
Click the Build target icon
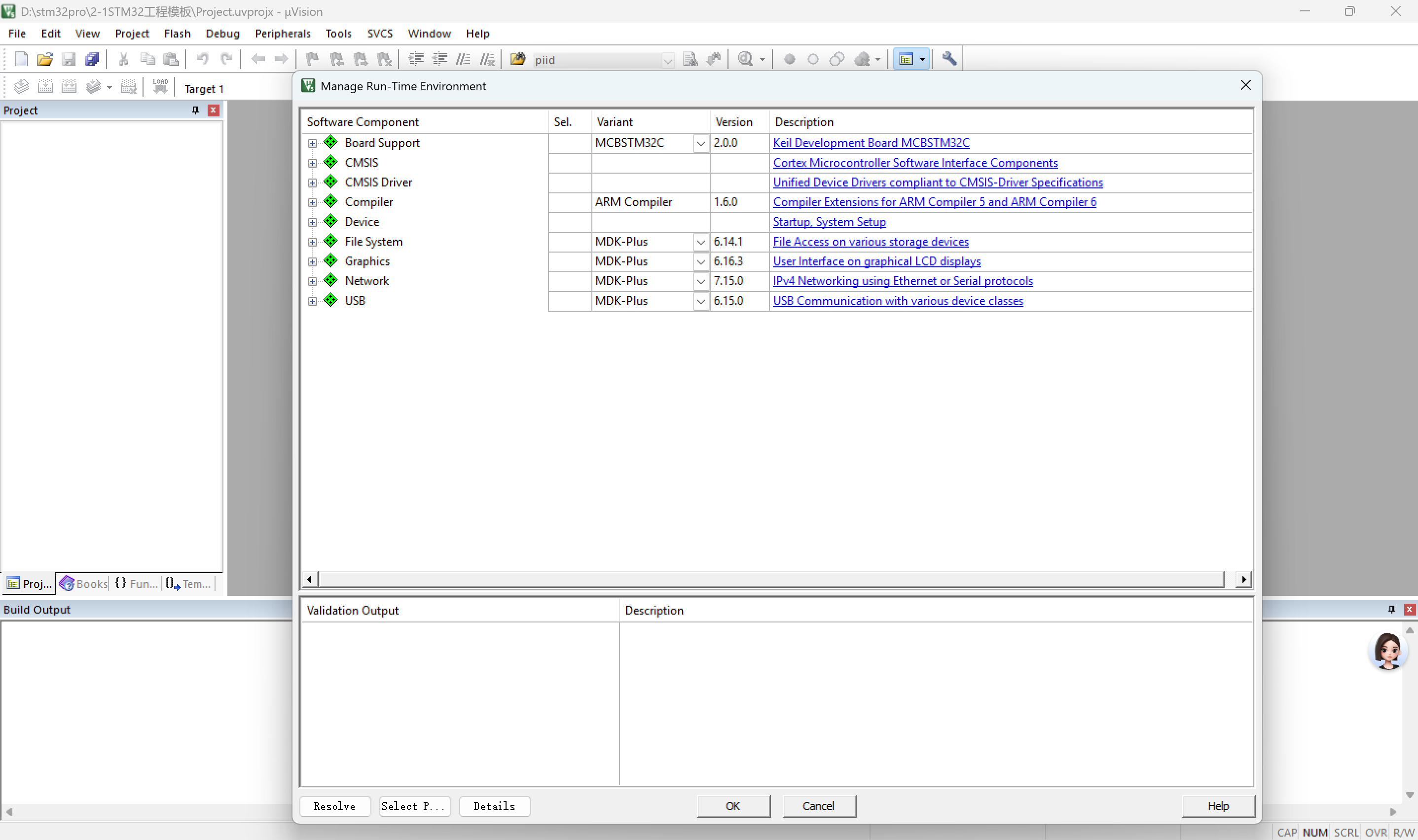45,87
